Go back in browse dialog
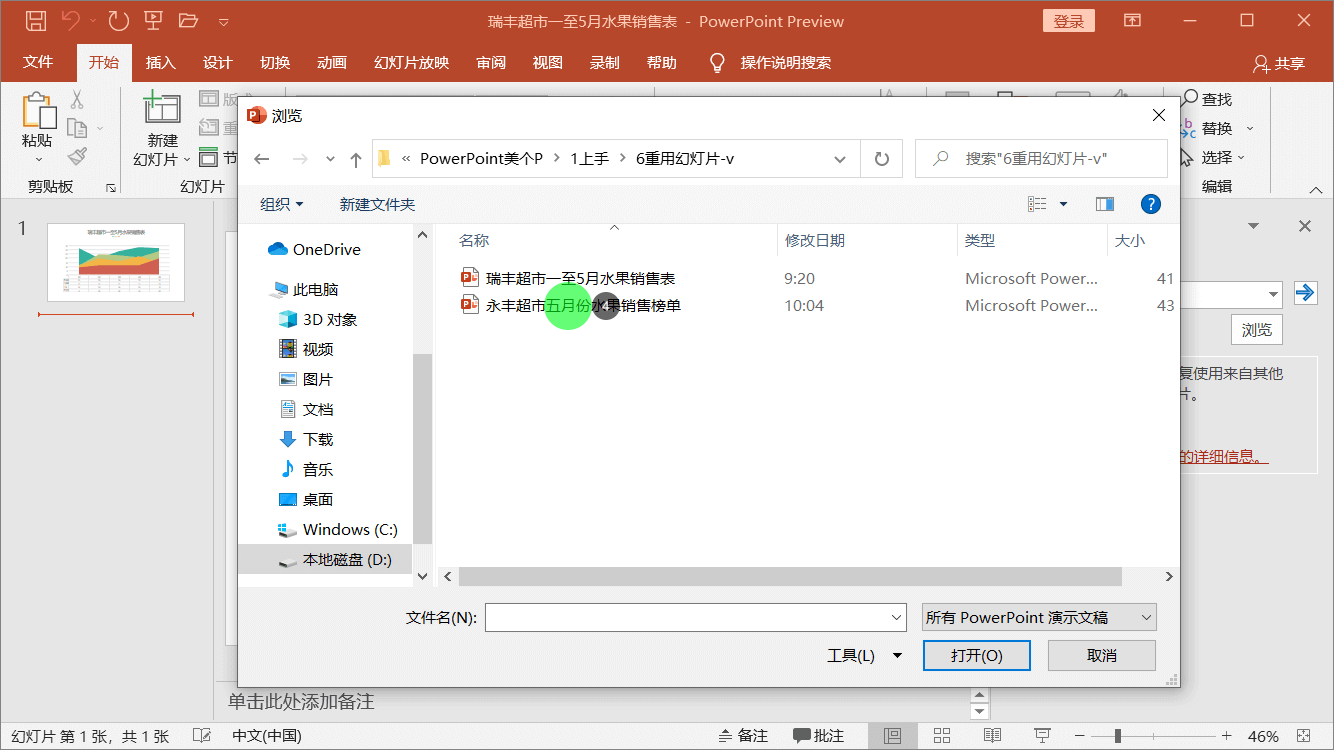Image resolution: width=1334 pixels, height=750 pixels. 262,159
